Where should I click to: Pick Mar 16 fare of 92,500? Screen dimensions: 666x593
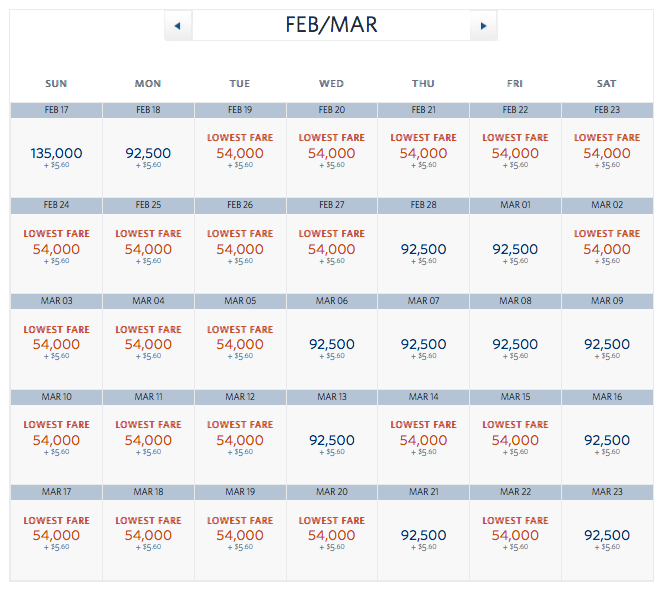(x=607, y=441)
